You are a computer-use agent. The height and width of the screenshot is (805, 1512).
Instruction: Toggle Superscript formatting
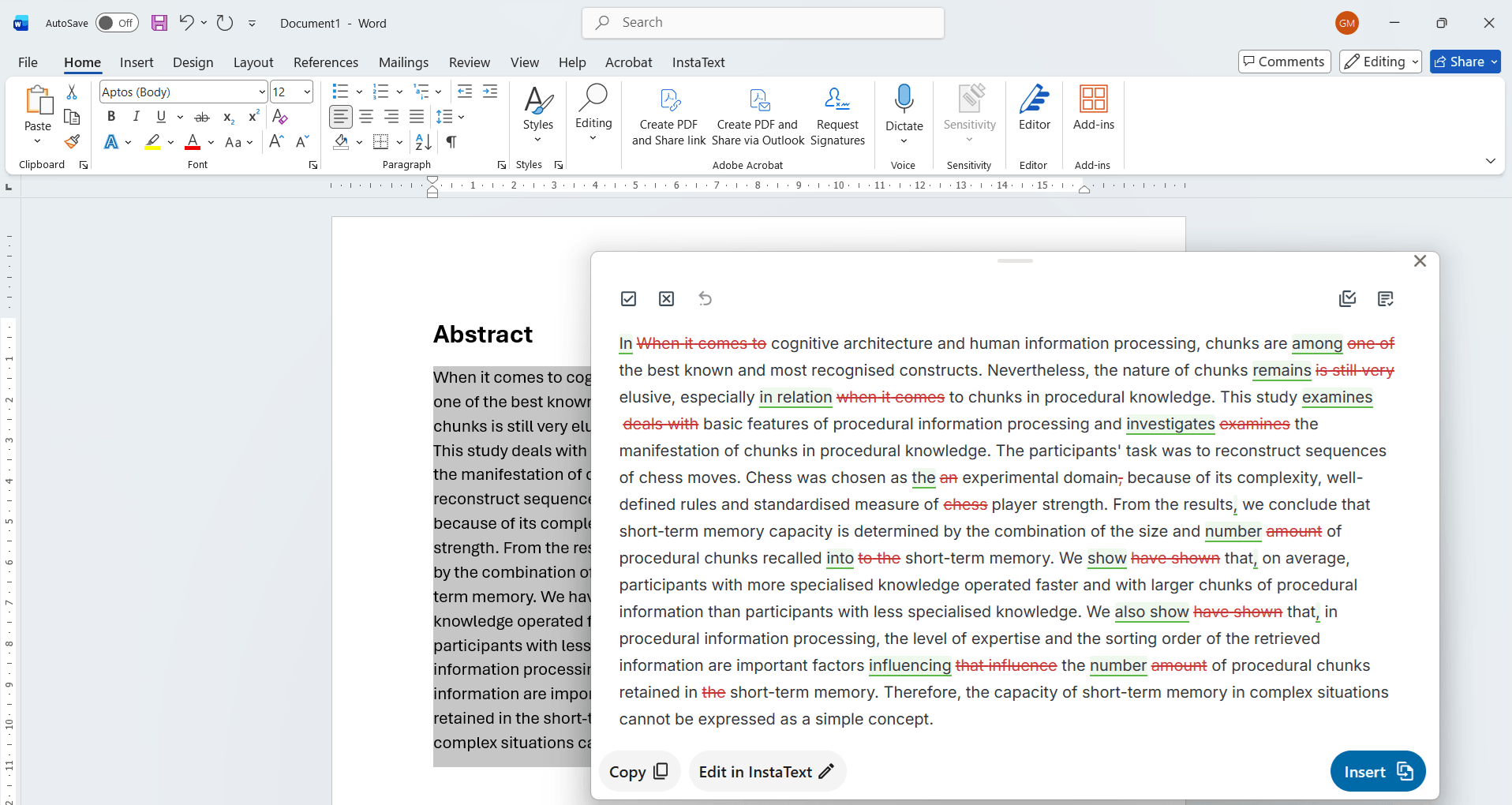[x=254, y=117]
